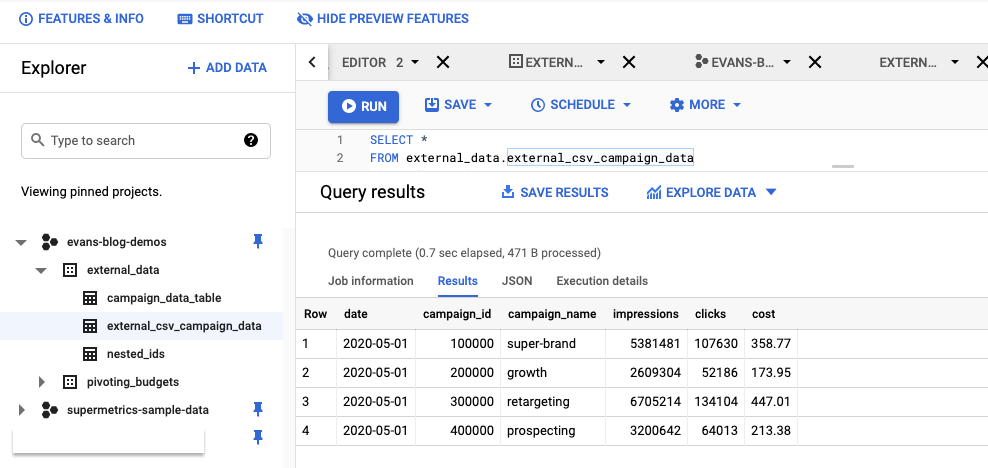Click ADD DATA in Explorer
This screenshot has height=468, width=988.
227,68
